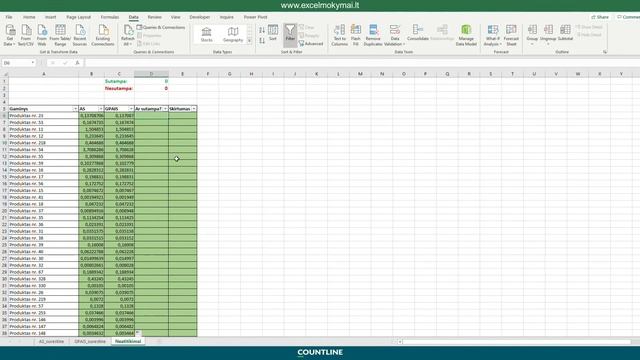Open the File tab
640x360 pixels.
9,17
